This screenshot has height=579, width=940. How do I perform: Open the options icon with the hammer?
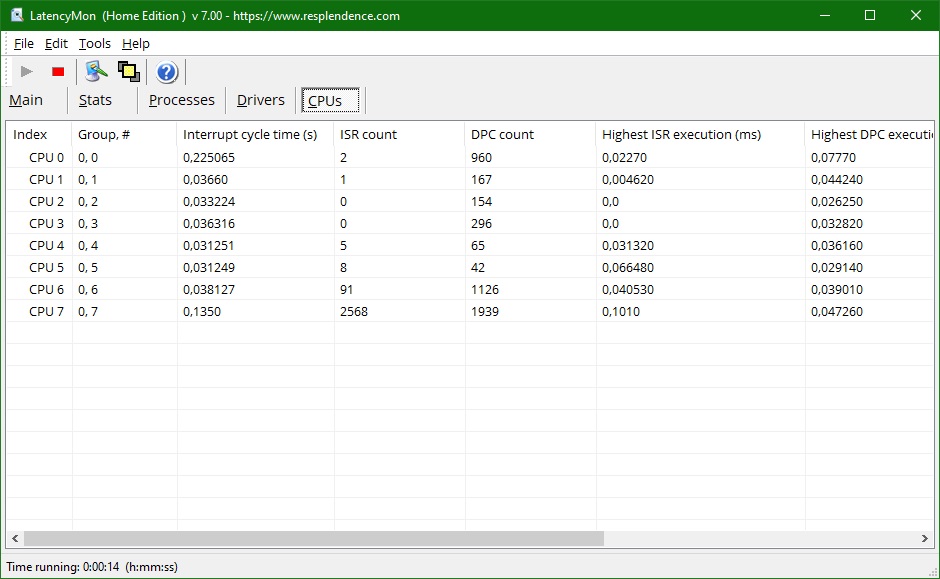click(96, 72)
